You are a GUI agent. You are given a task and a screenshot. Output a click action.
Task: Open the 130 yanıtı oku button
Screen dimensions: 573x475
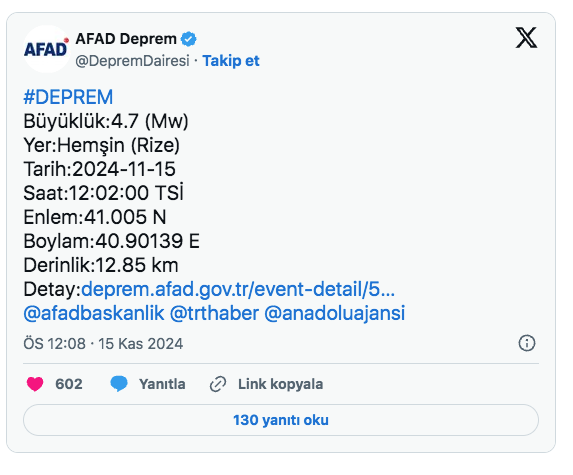[x=281, y=420]
